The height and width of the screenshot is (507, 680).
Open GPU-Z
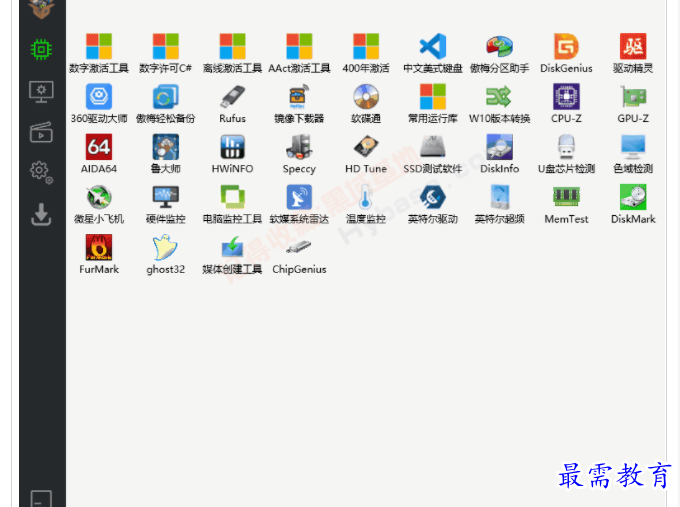[633, 103]
